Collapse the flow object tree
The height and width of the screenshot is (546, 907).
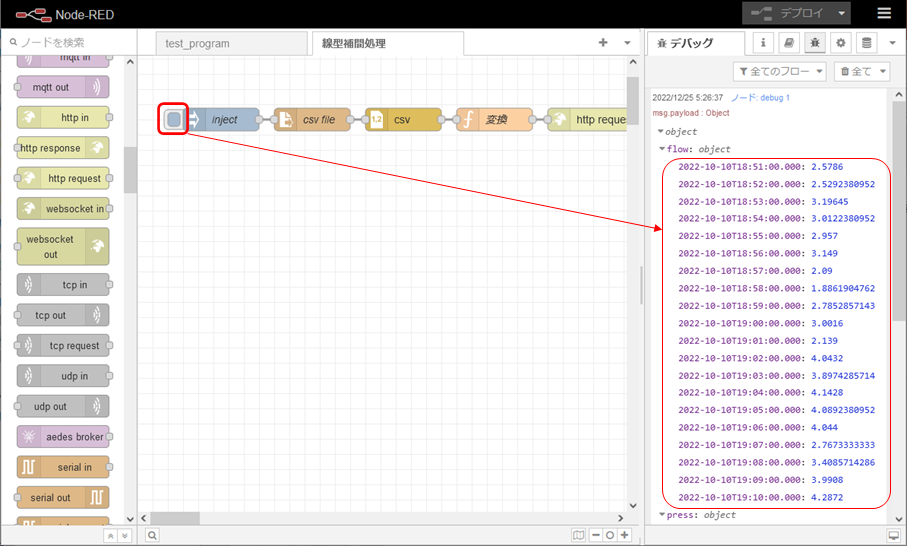661,149
